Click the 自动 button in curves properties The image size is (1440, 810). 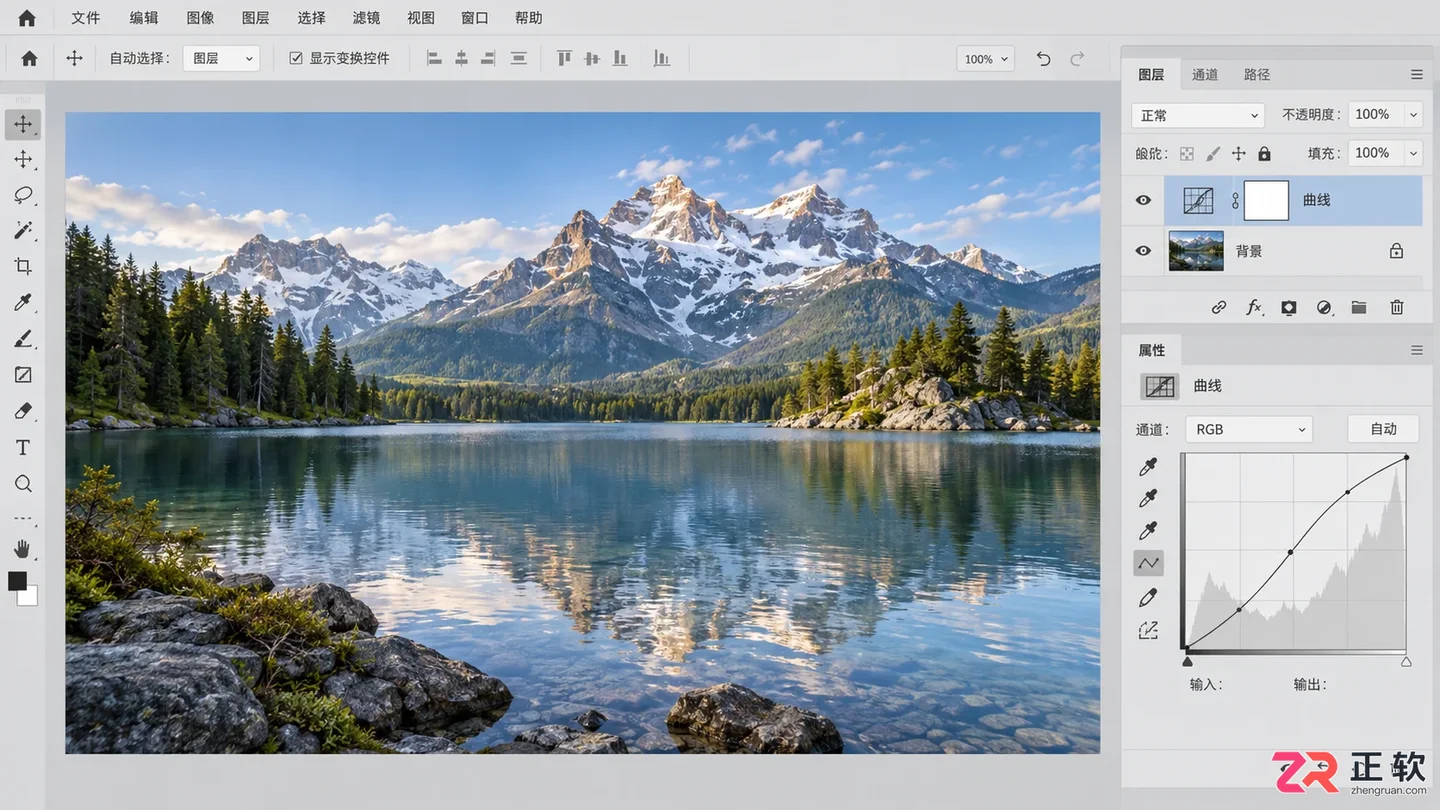pos(1384,429)
